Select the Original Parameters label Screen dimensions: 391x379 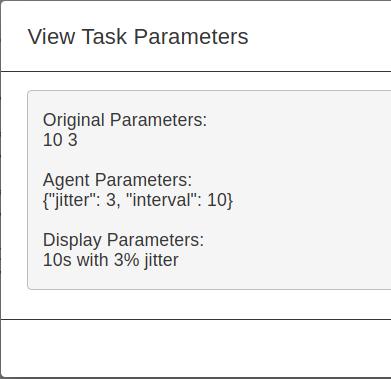click(x=125, y=120)
